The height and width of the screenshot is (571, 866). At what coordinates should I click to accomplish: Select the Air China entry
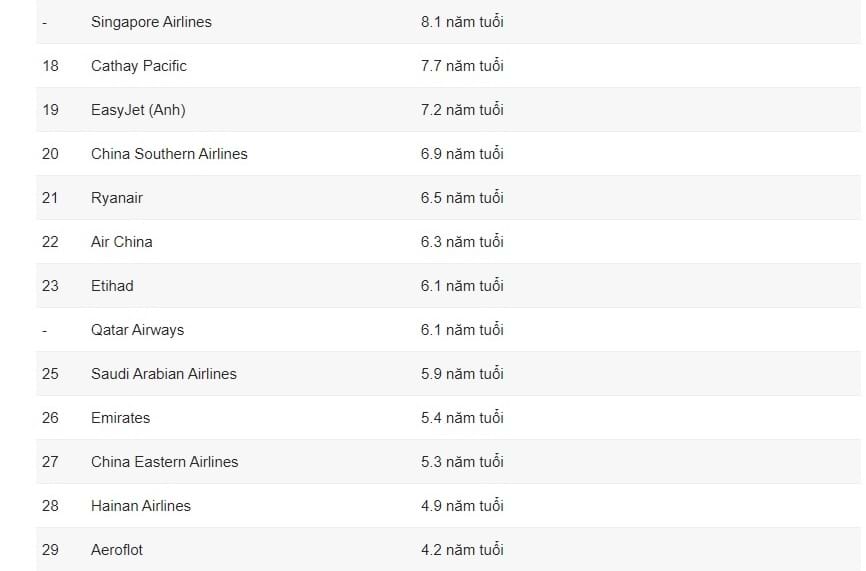click(x=122, y=242)
